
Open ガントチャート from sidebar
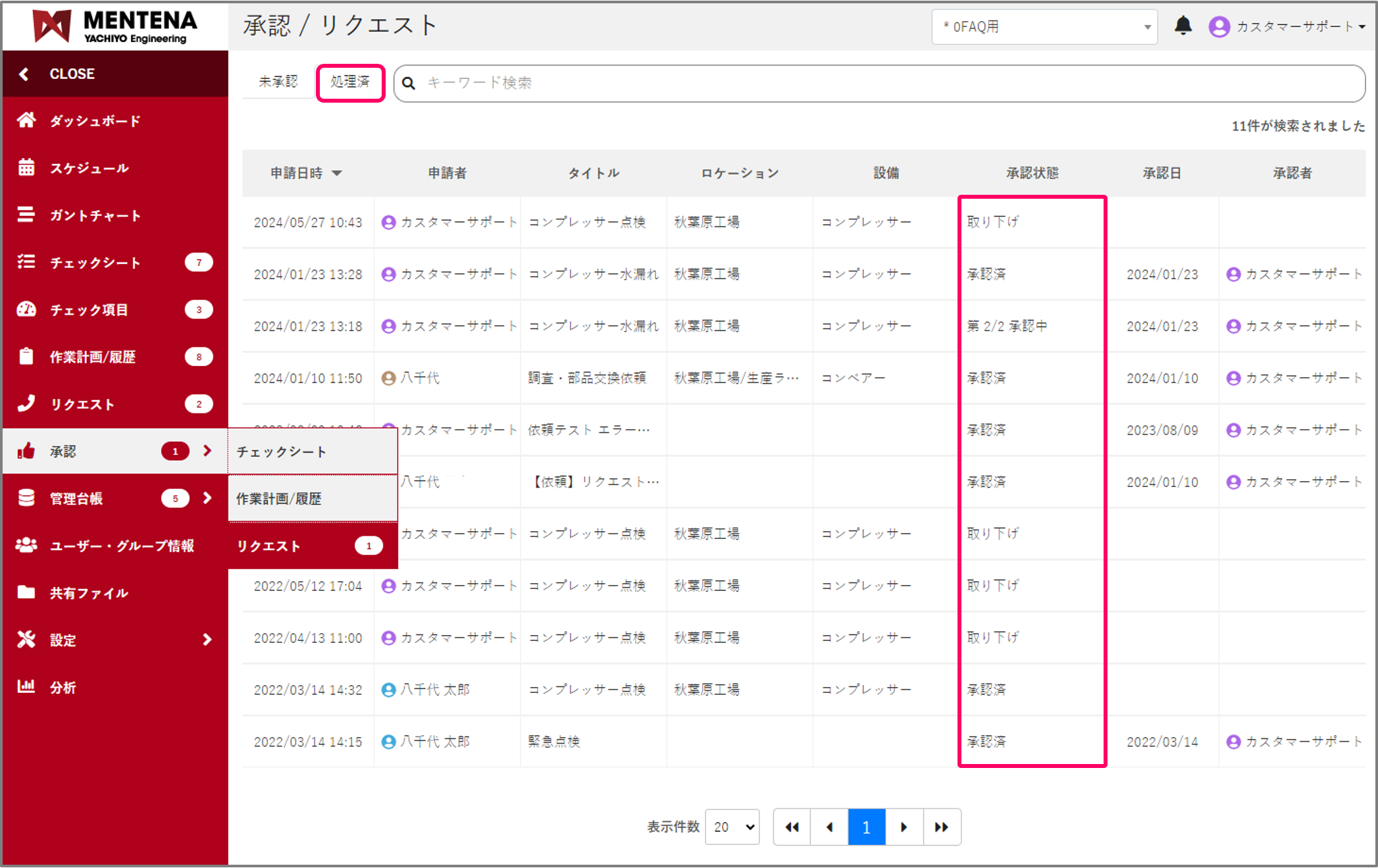(95, 215)
